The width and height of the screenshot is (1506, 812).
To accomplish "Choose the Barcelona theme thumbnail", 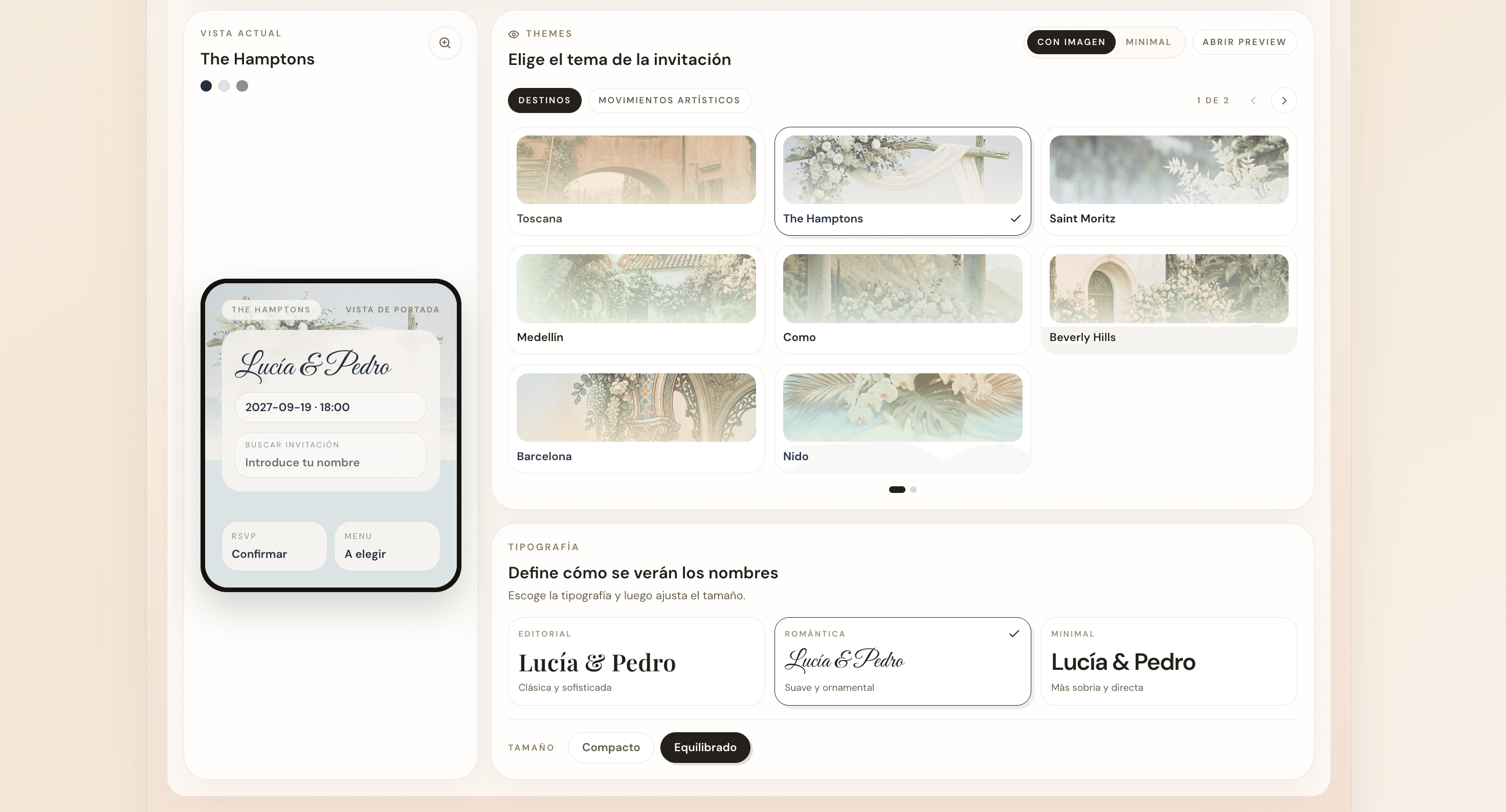I will (x=636, y=408).
